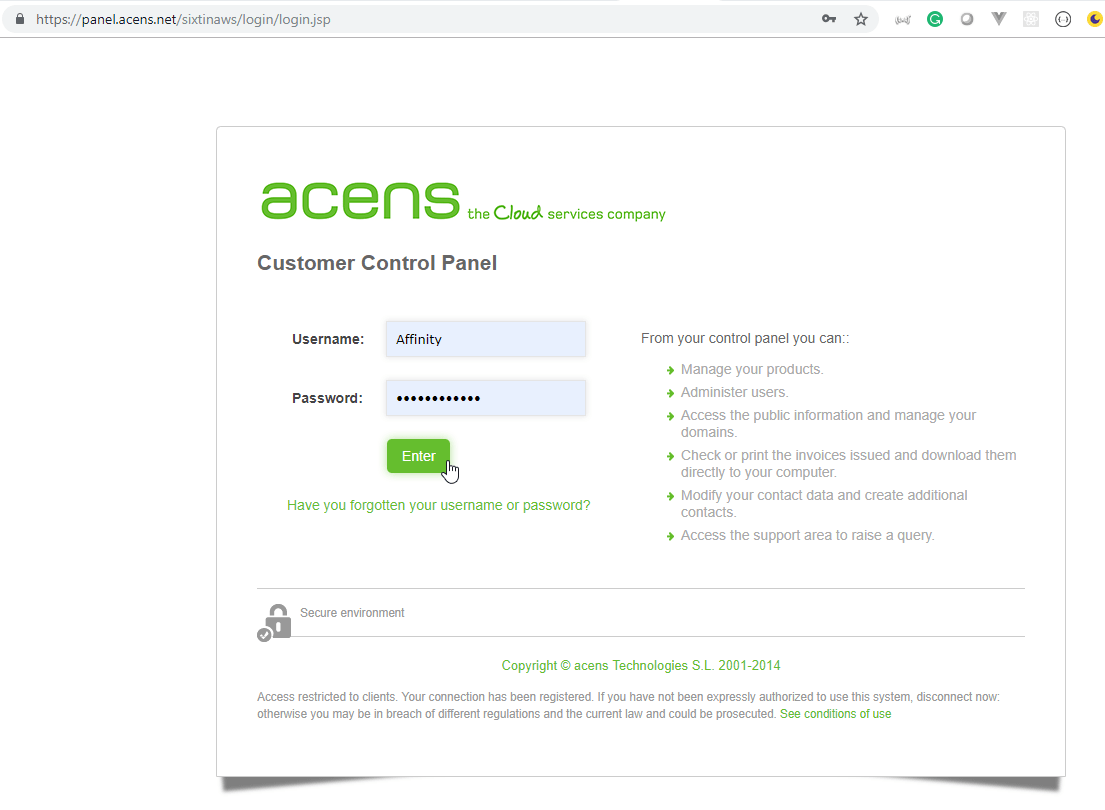Screen dimensions: 1105x810
Task: Focus the Password input field
Action: (485, 398)
